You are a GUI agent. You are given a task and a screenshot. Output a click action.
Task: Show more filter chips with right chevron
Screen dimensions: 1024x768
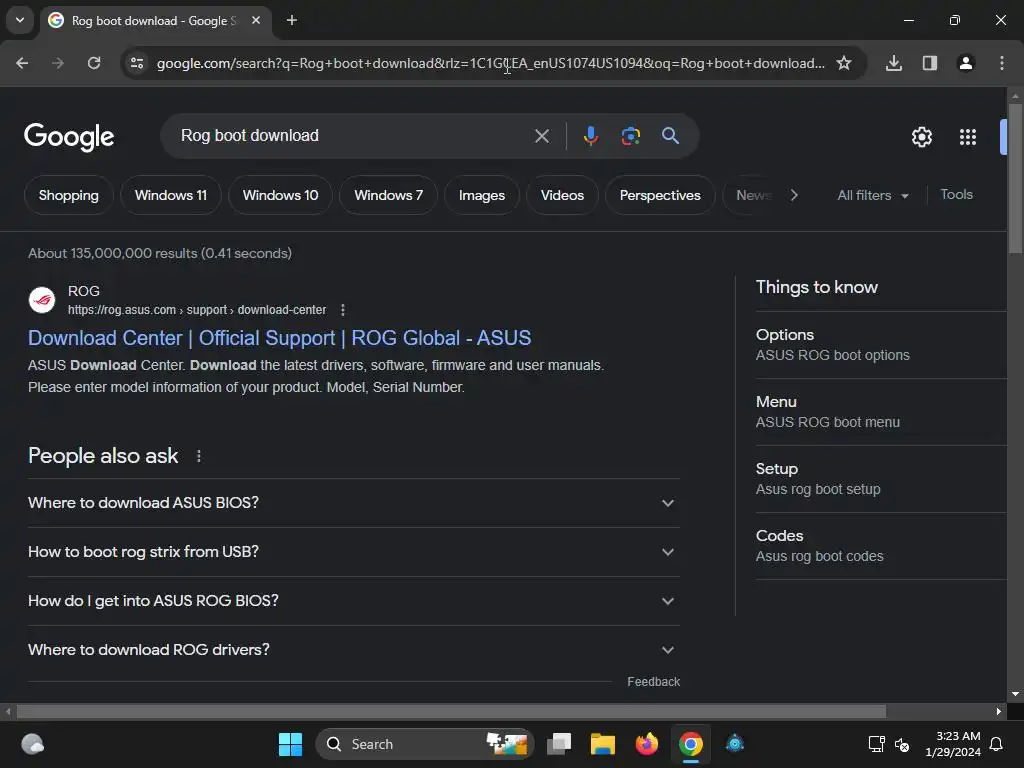pyautogui.click(x=794, y=195)
